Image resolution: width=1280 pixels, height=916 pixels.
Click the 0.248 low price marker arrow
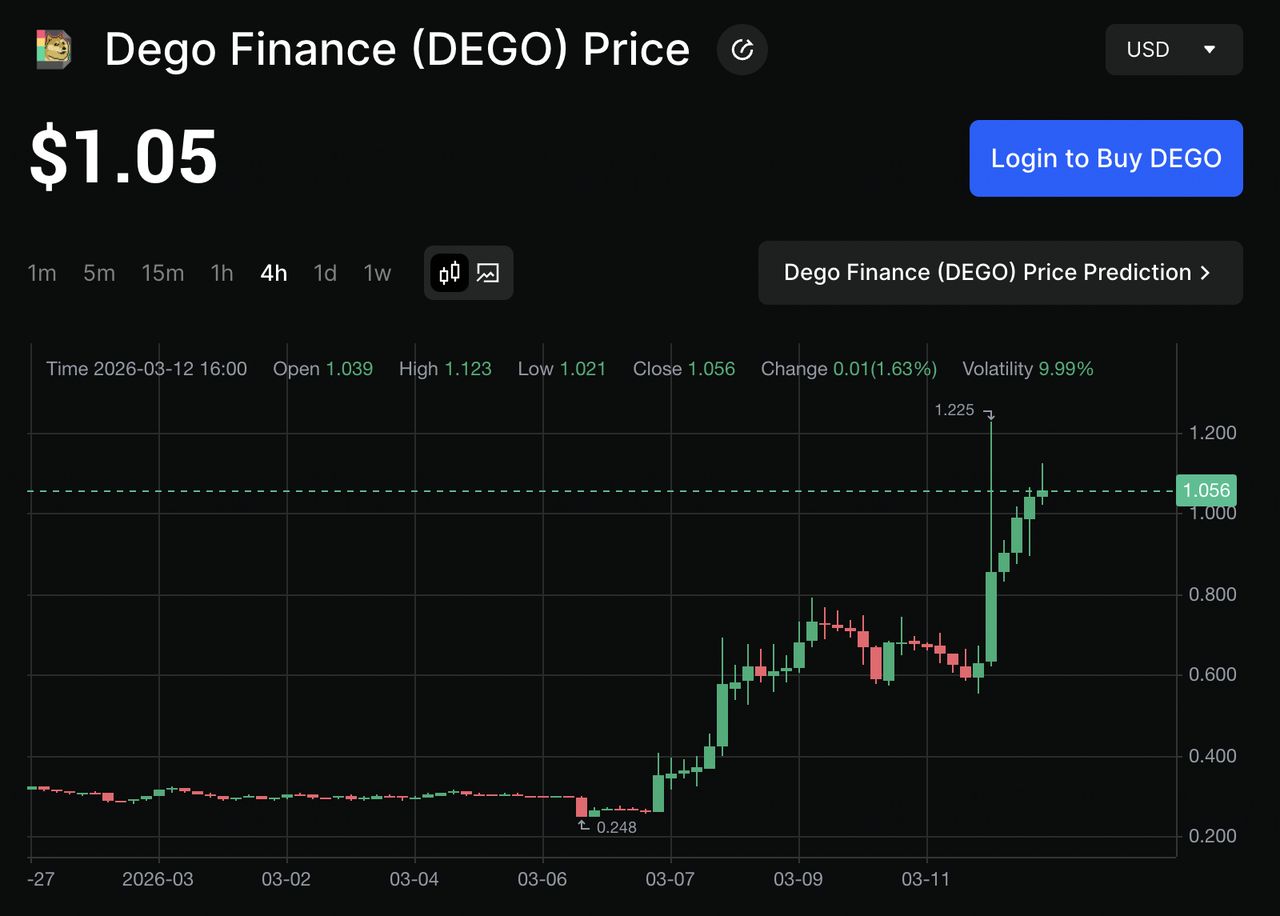(x=583, y=822)
